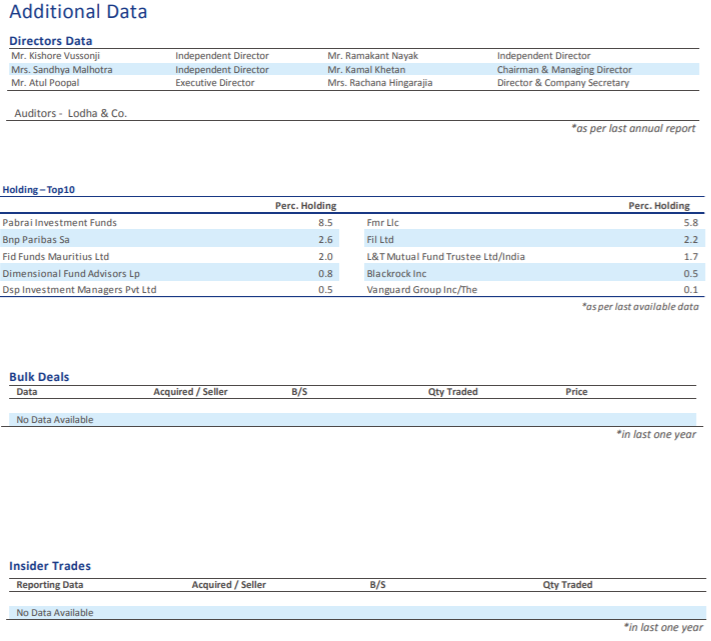Screen dimensions: 711x641
Task: Click the Bulk Deals section heading
Action: click(x=39, y=377)
